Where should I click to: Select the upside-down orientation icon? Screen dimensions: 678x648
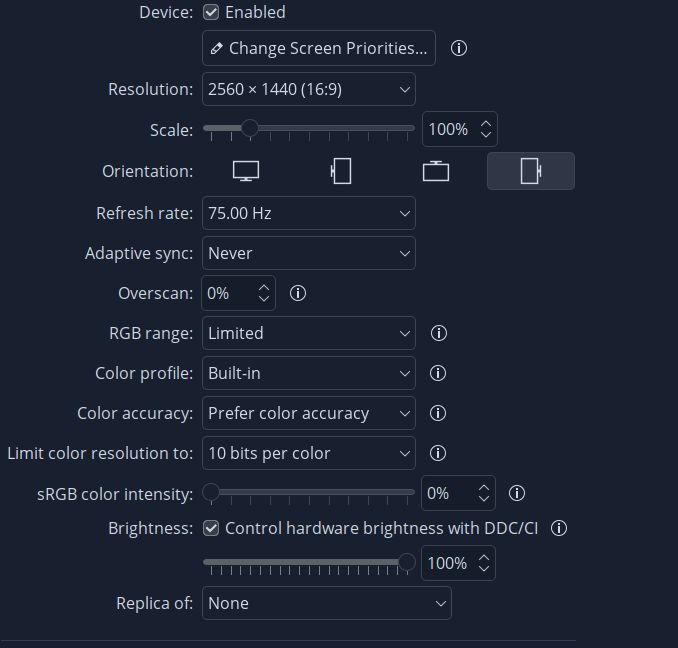[x=436, y=171]
